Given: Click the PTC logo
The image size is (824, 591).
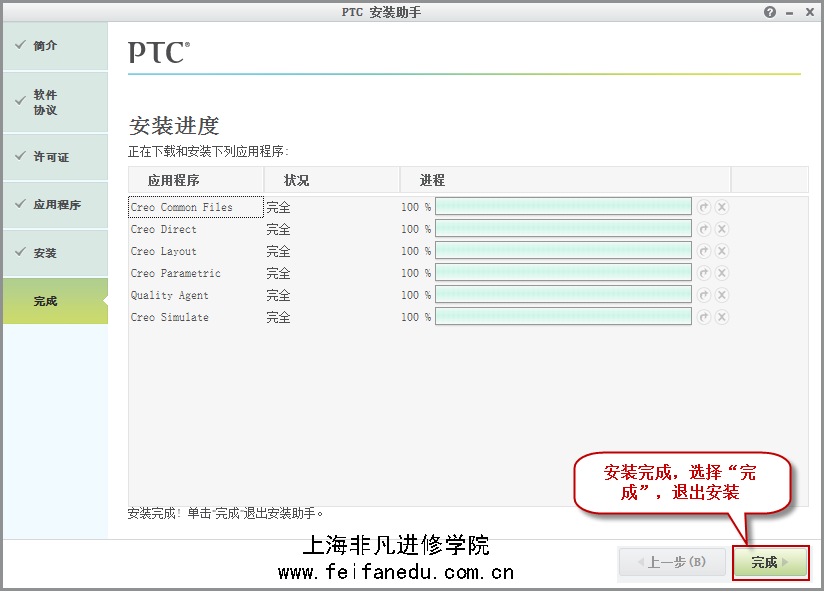Looking at the screenshot, I should [159, 52].
